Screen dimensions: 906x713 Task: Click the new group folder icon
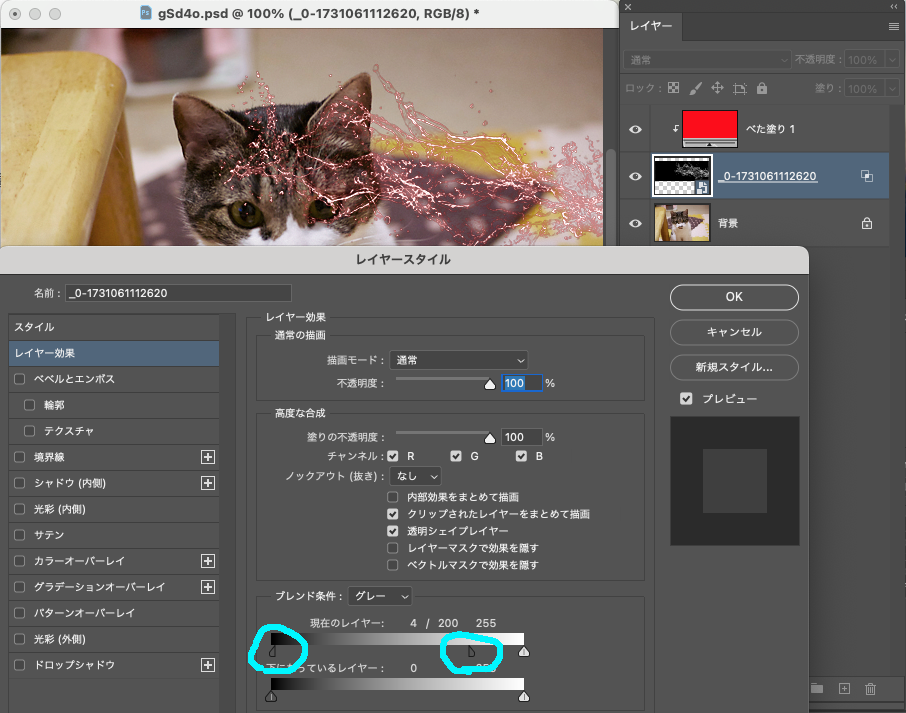(816, 688)
